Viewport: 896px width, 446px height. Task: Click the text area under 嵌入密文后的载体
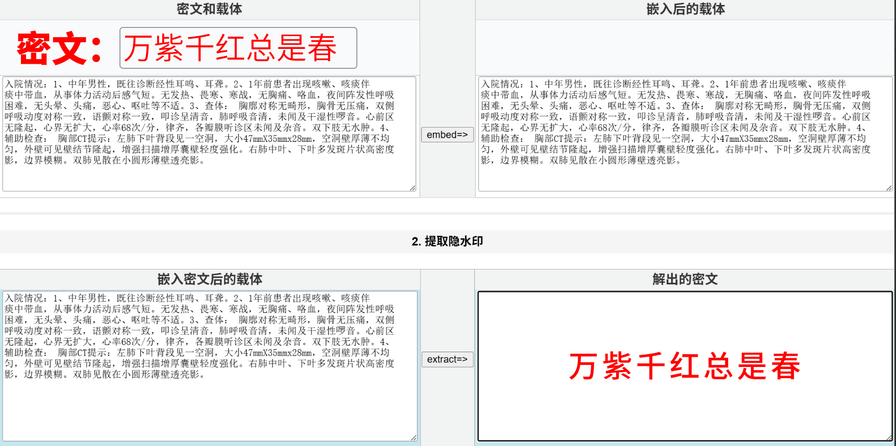209,366
